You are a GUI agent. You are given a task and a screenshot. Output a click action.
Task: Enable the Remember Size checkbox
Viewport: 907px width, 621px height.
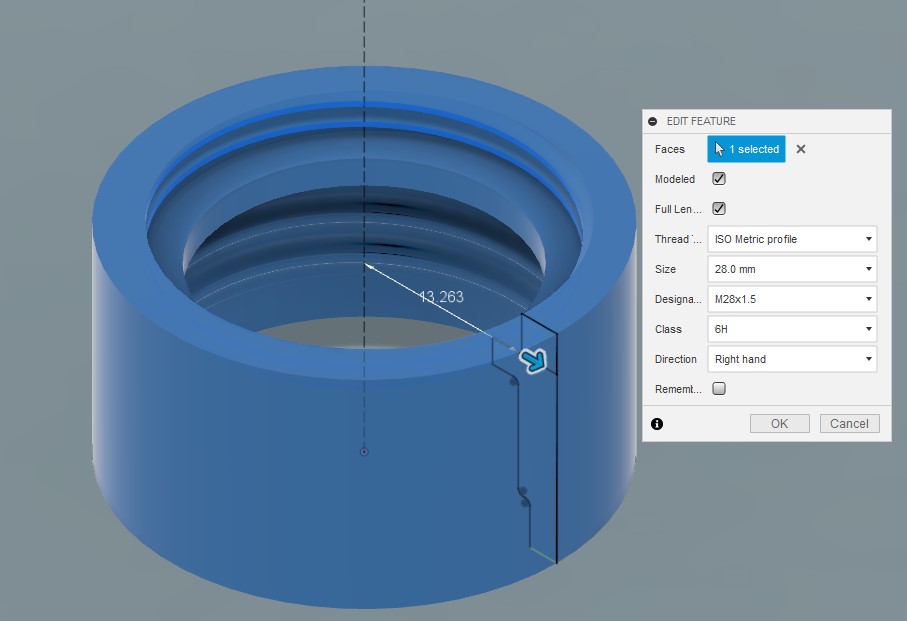[x=718, y=389]
